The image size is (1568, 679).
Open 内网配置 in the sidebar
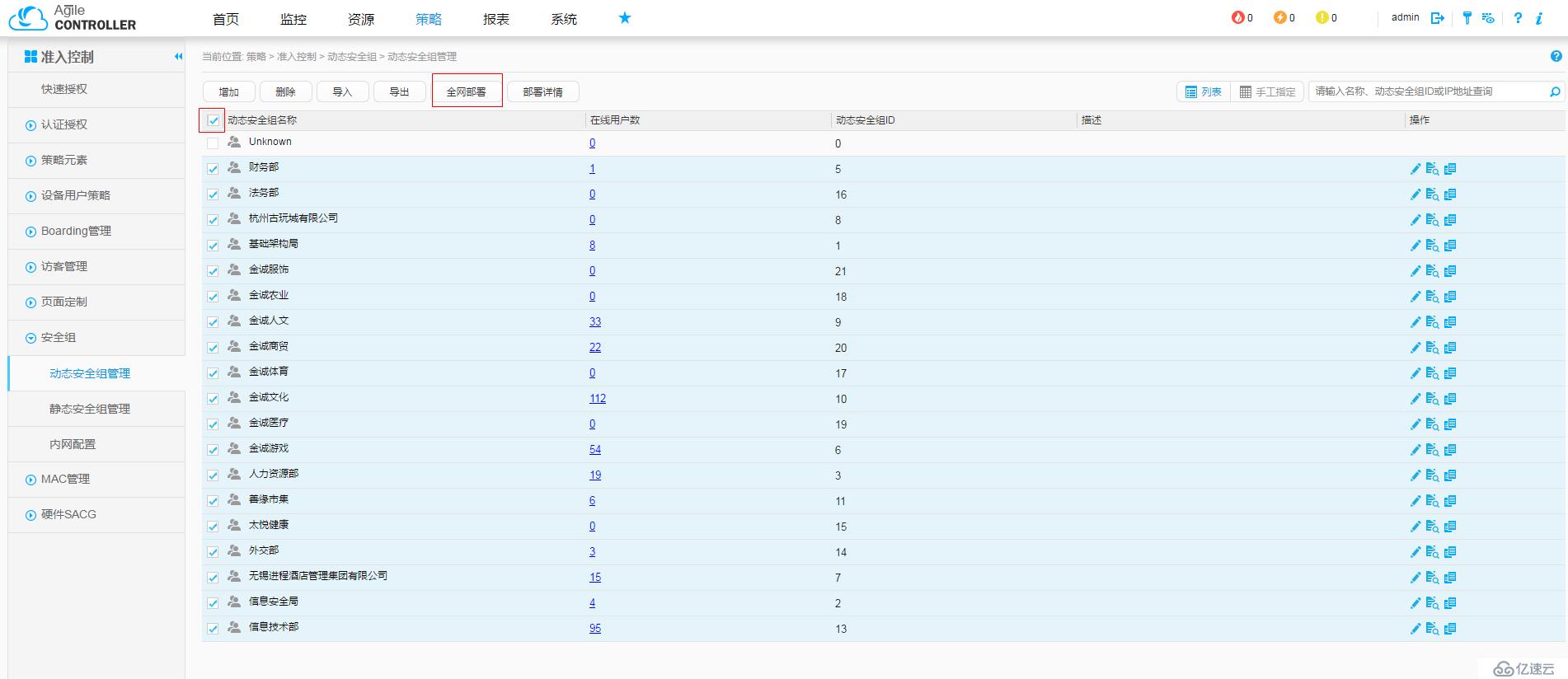point(73,444)
